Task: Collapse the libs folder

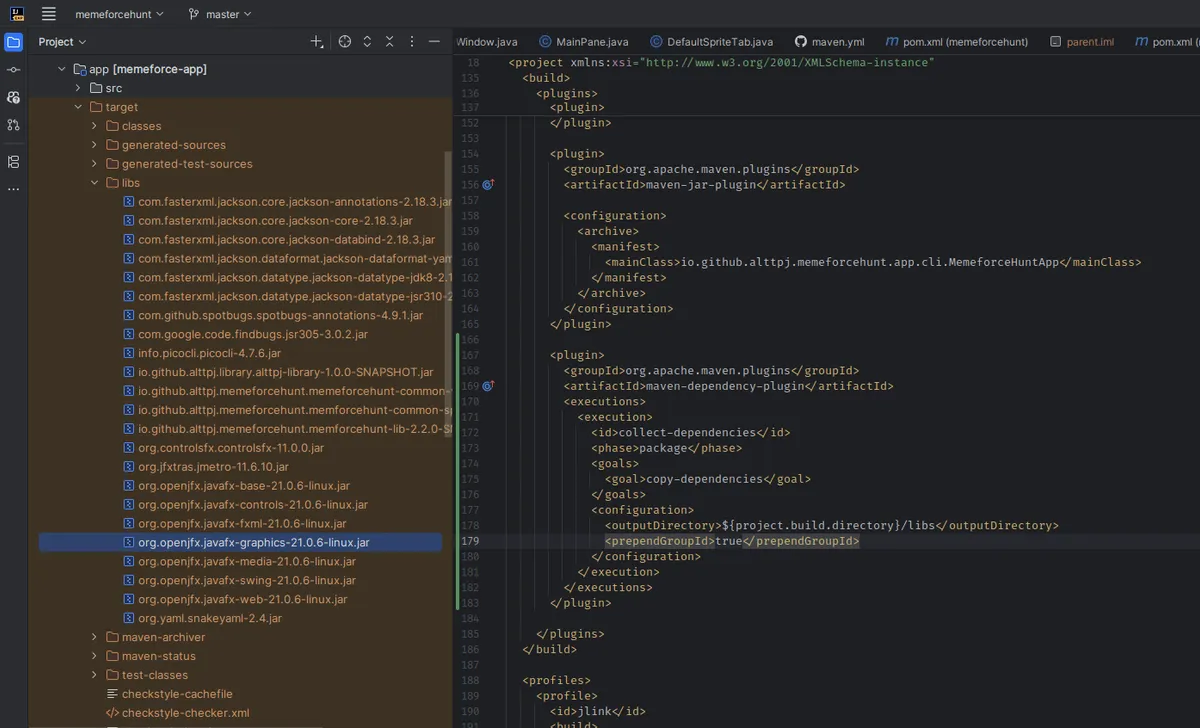Action: pyautogui.click(x=95, y=183)
